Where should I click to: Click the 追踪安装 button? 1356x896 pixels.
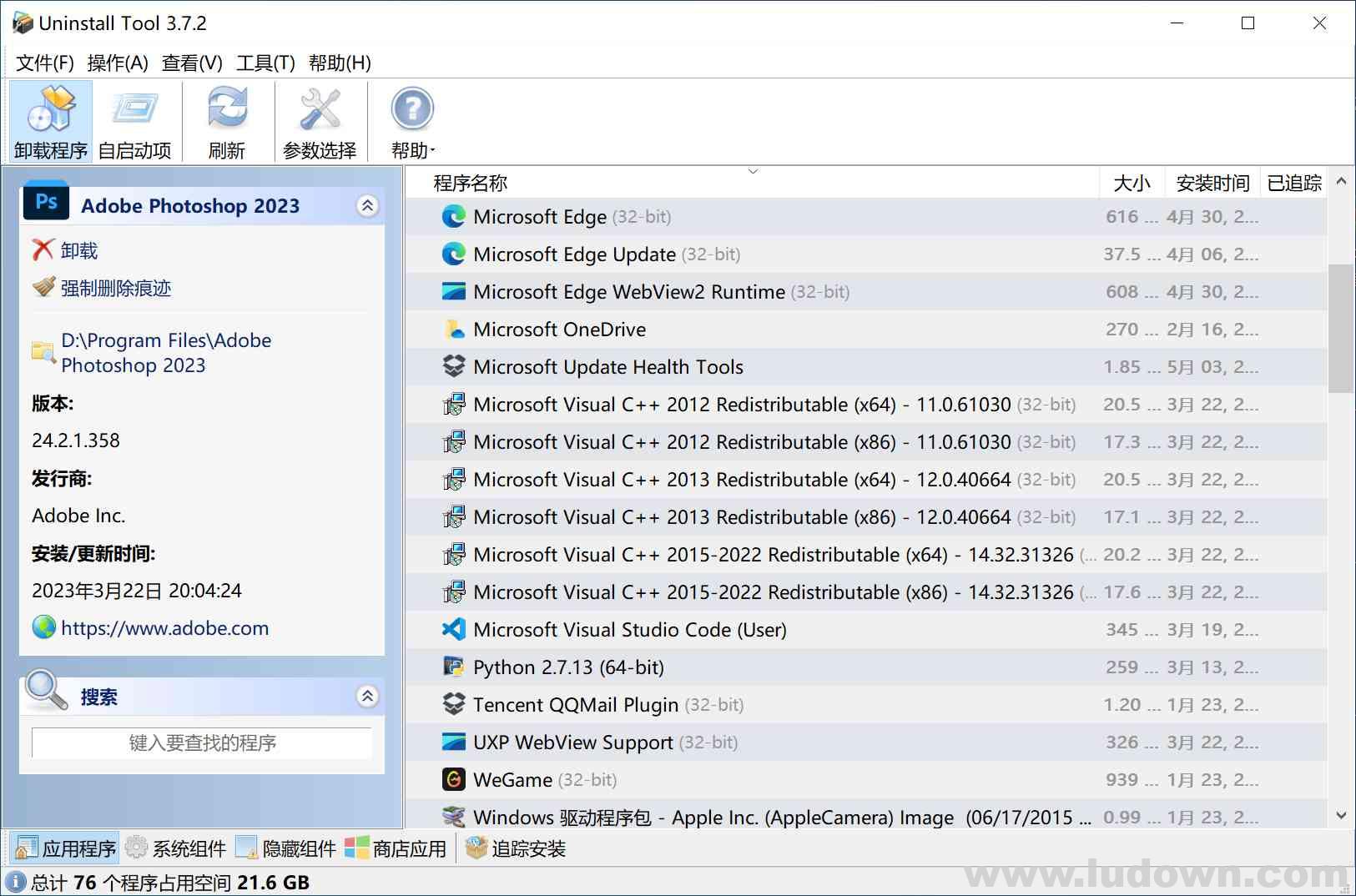click(517, 848)
